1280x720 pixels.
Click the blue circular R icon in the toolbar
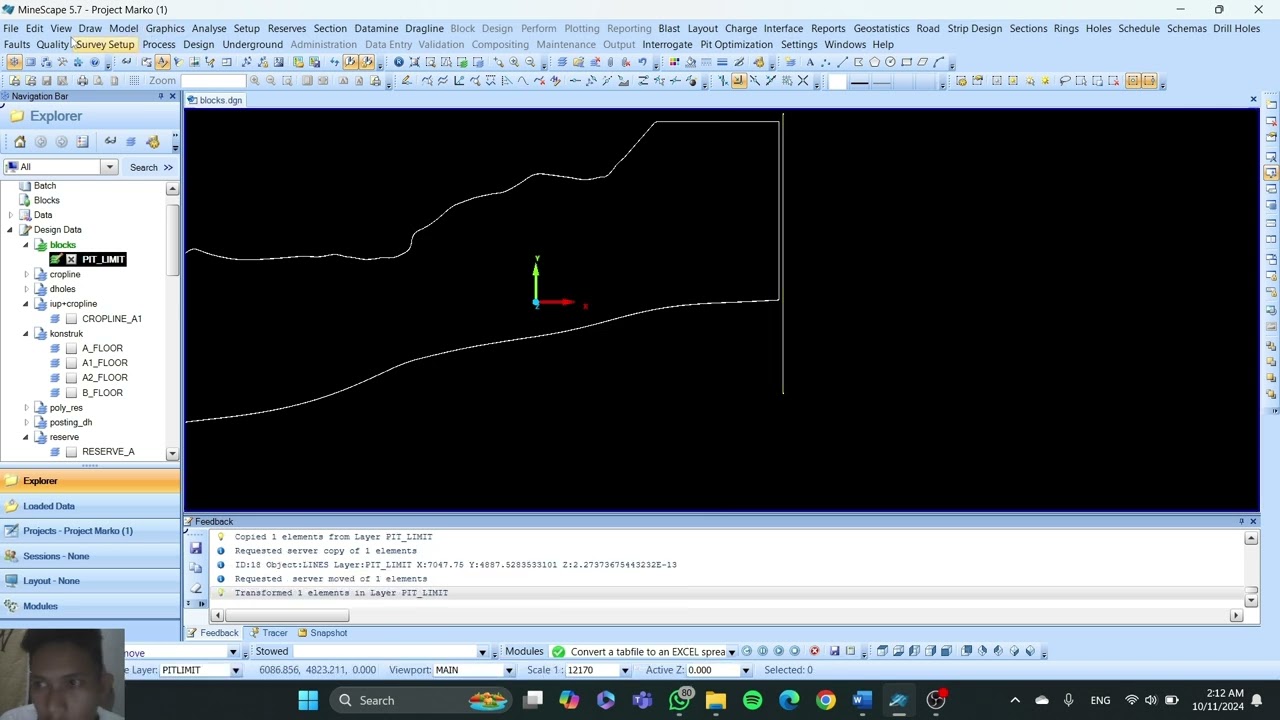[x=398, y=62]
